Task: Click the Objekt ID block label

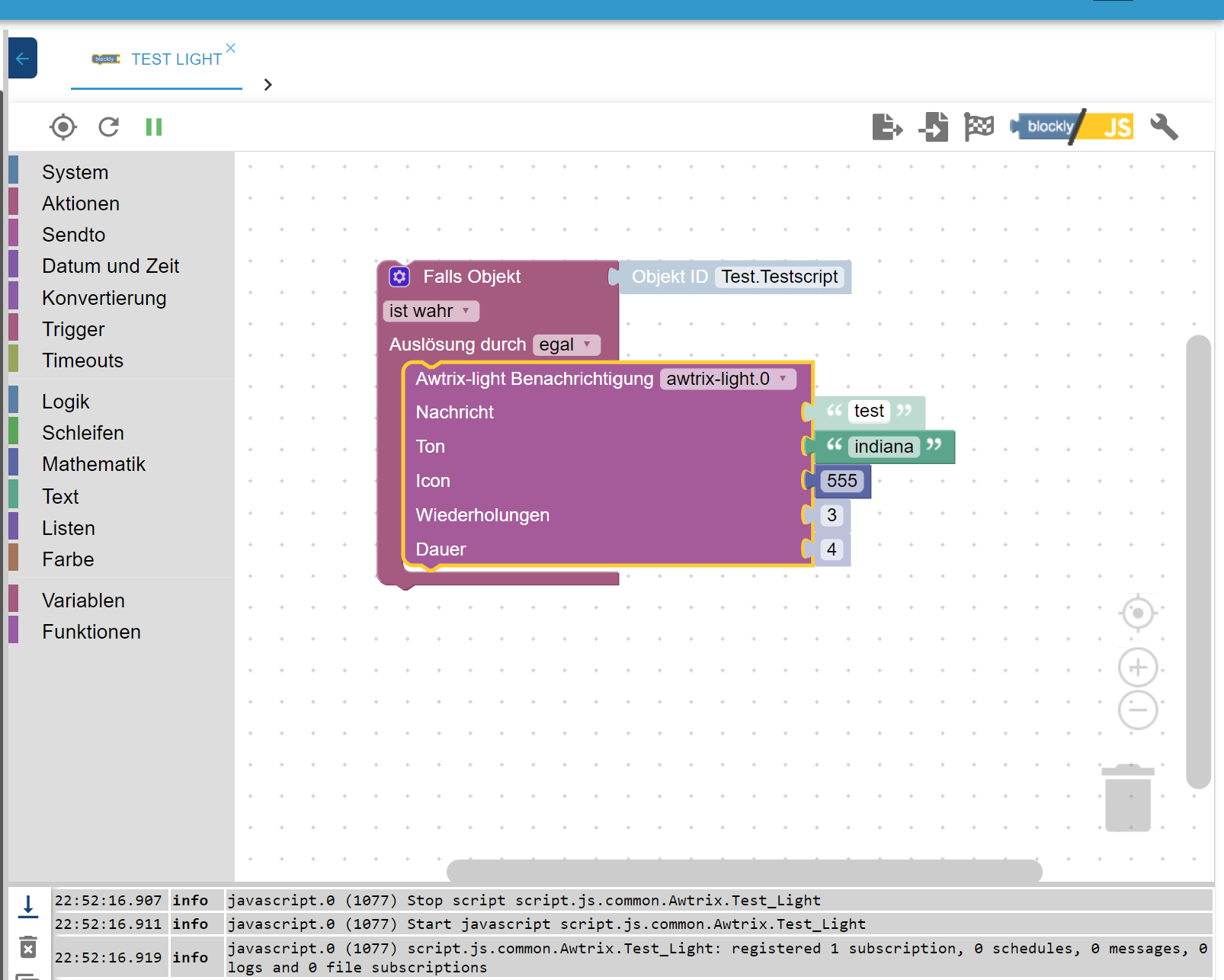Action: [x=669, y=277]
